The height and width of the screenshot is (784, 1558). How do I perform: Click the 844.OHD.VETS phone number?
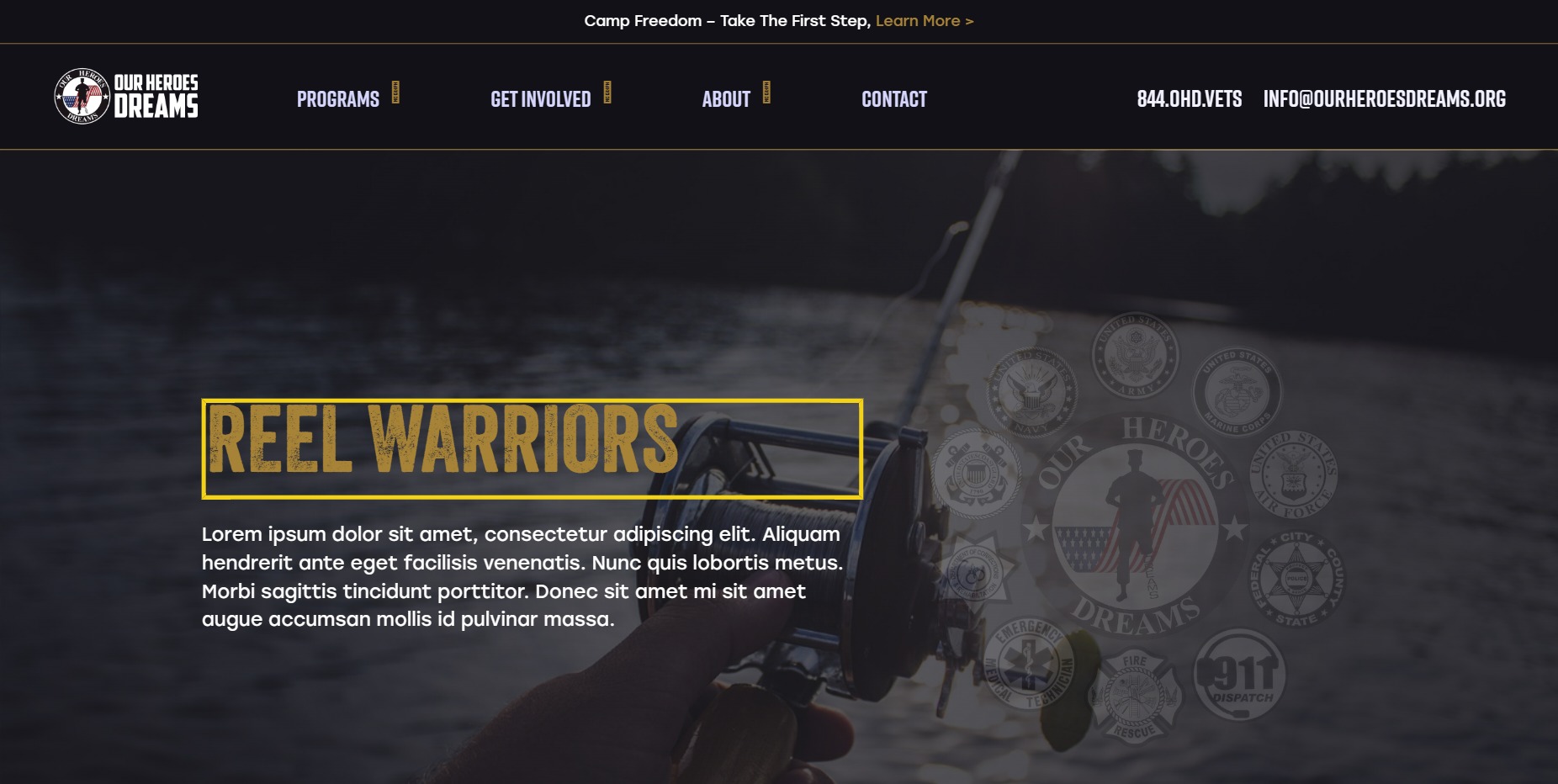1190,99
